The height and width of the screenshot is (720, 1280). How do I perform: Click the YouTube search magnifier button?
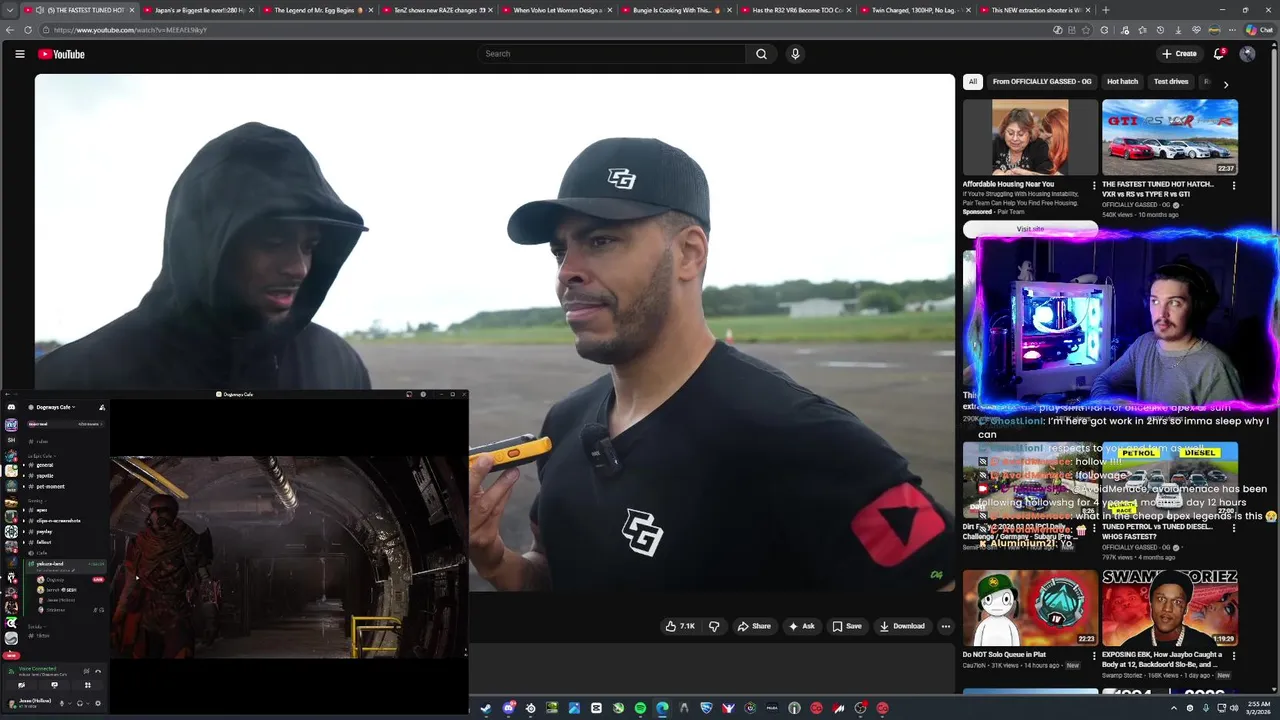[x=761, y=54]
